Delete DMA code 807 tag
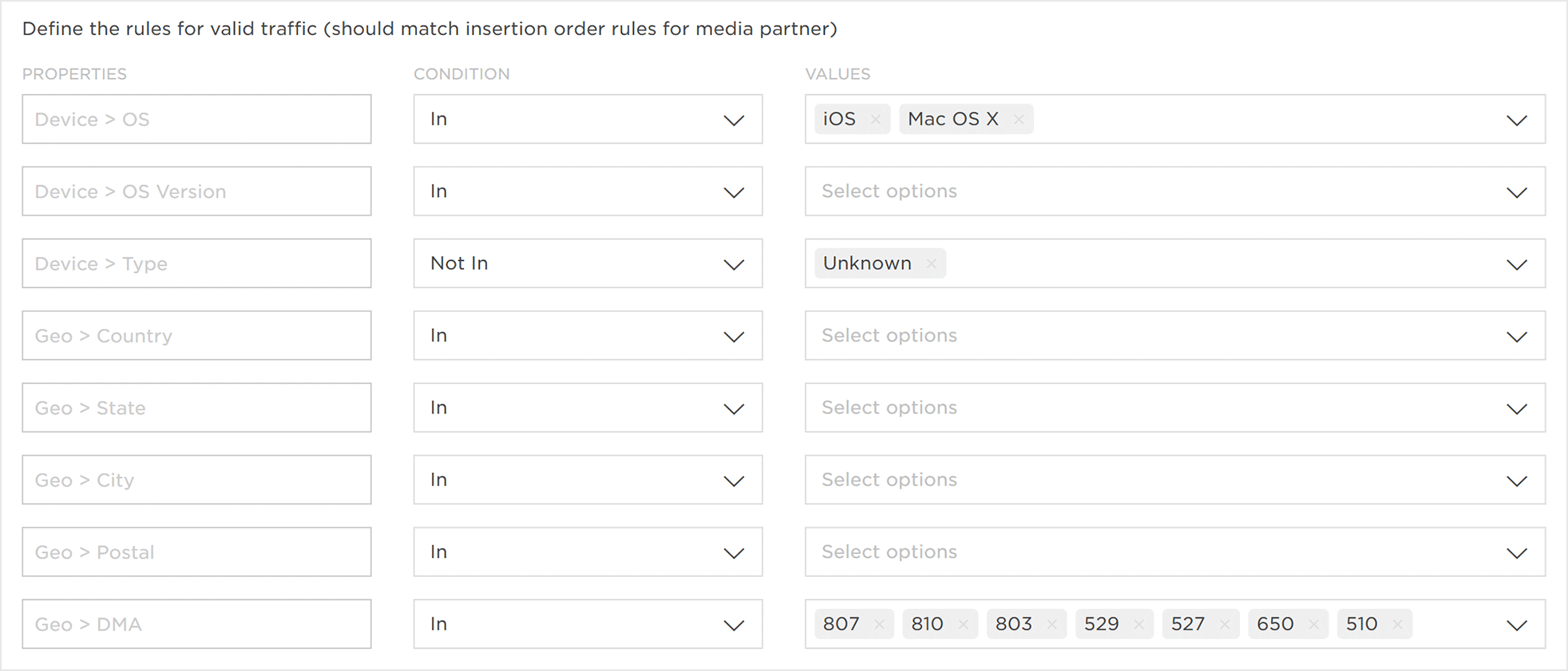This screenshot has height=671, width=1568. pyautogui.click(x=879, y=625)
